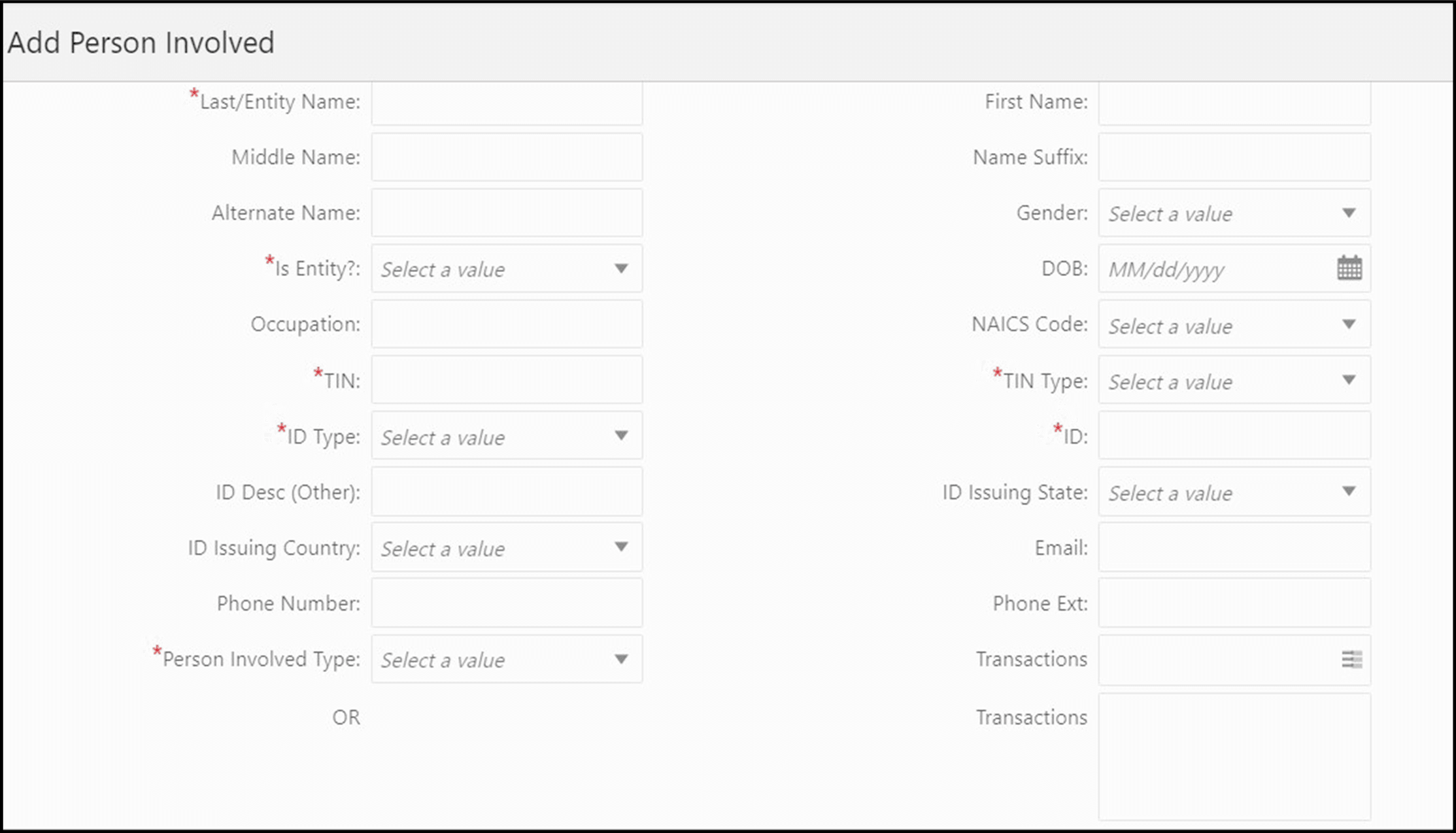Click the Email input field
Viewport: 1456px width, 833px height.
(1234, 548)
